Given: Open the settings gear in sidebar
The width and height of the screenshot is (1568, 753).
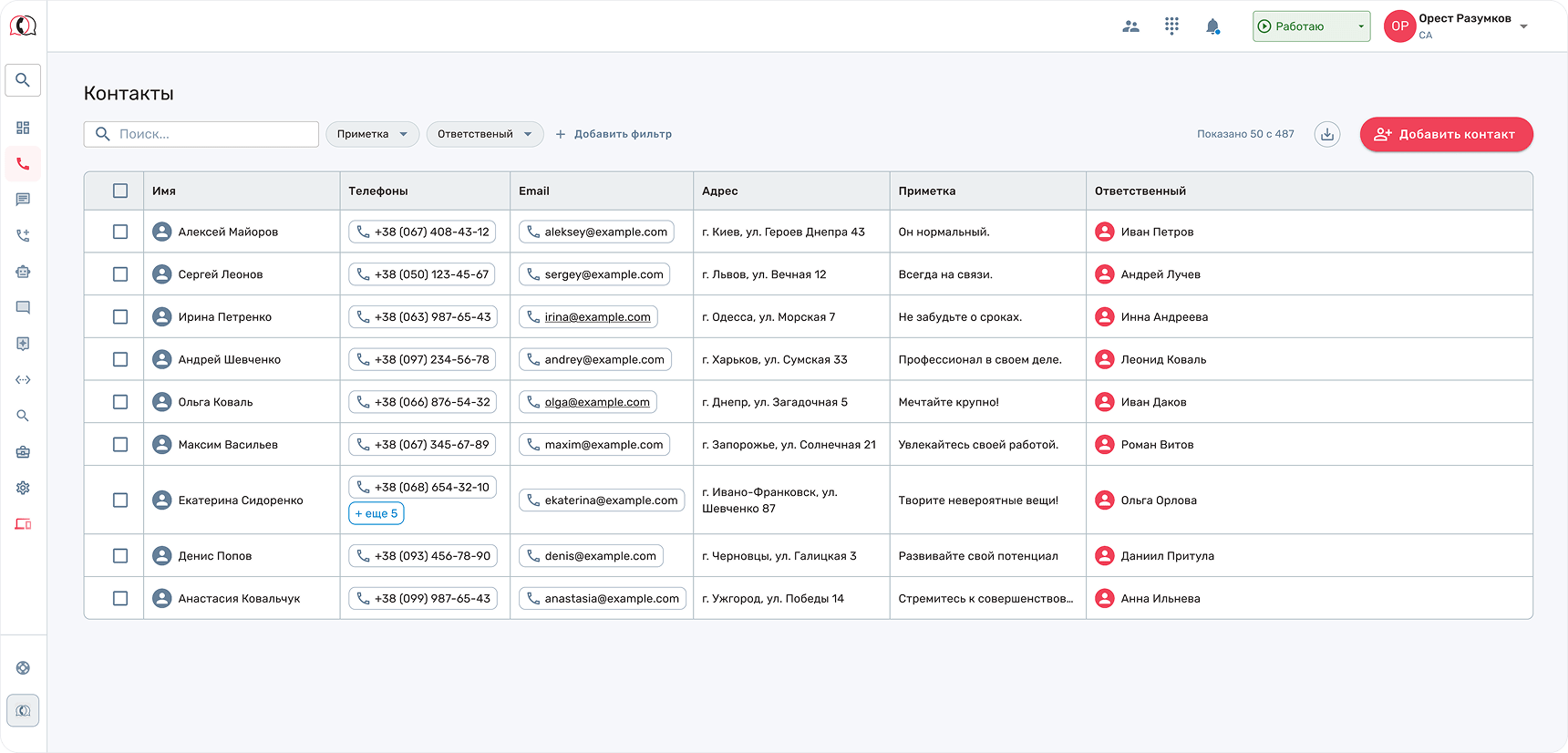Looking at the screenshot, I should click(23, 488).
